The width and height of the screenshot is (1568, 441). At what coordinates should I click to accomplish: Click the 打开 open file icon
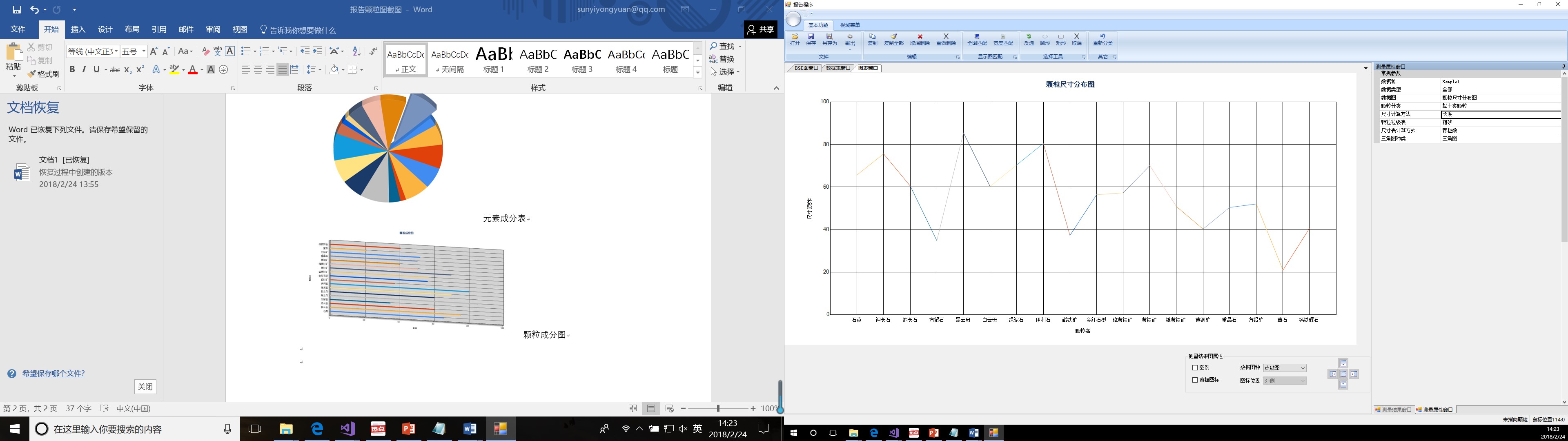tap(794, 40)
